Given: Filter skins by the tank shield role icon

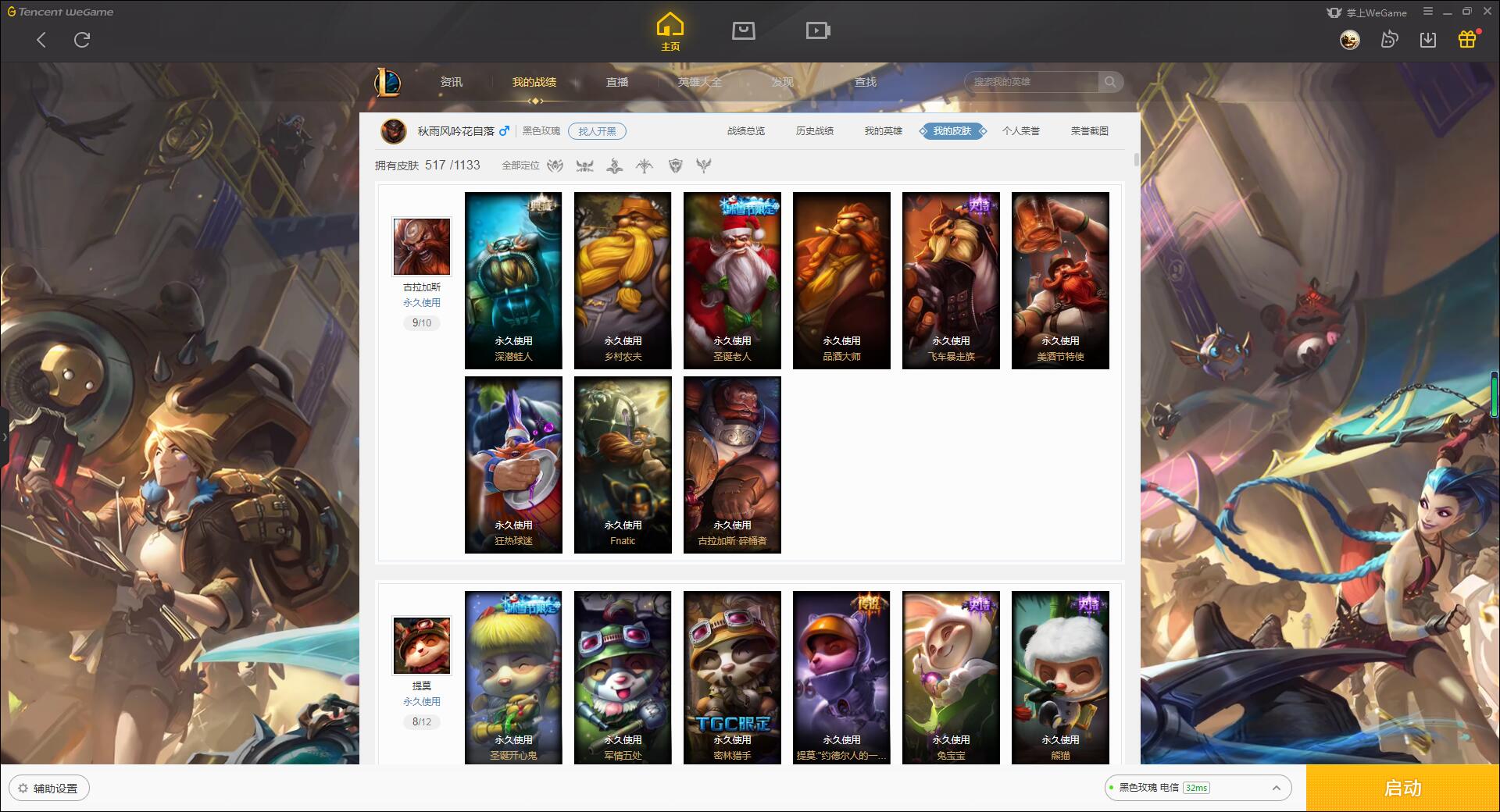Looking at the screenshot, I should click(x=676, y=166).
